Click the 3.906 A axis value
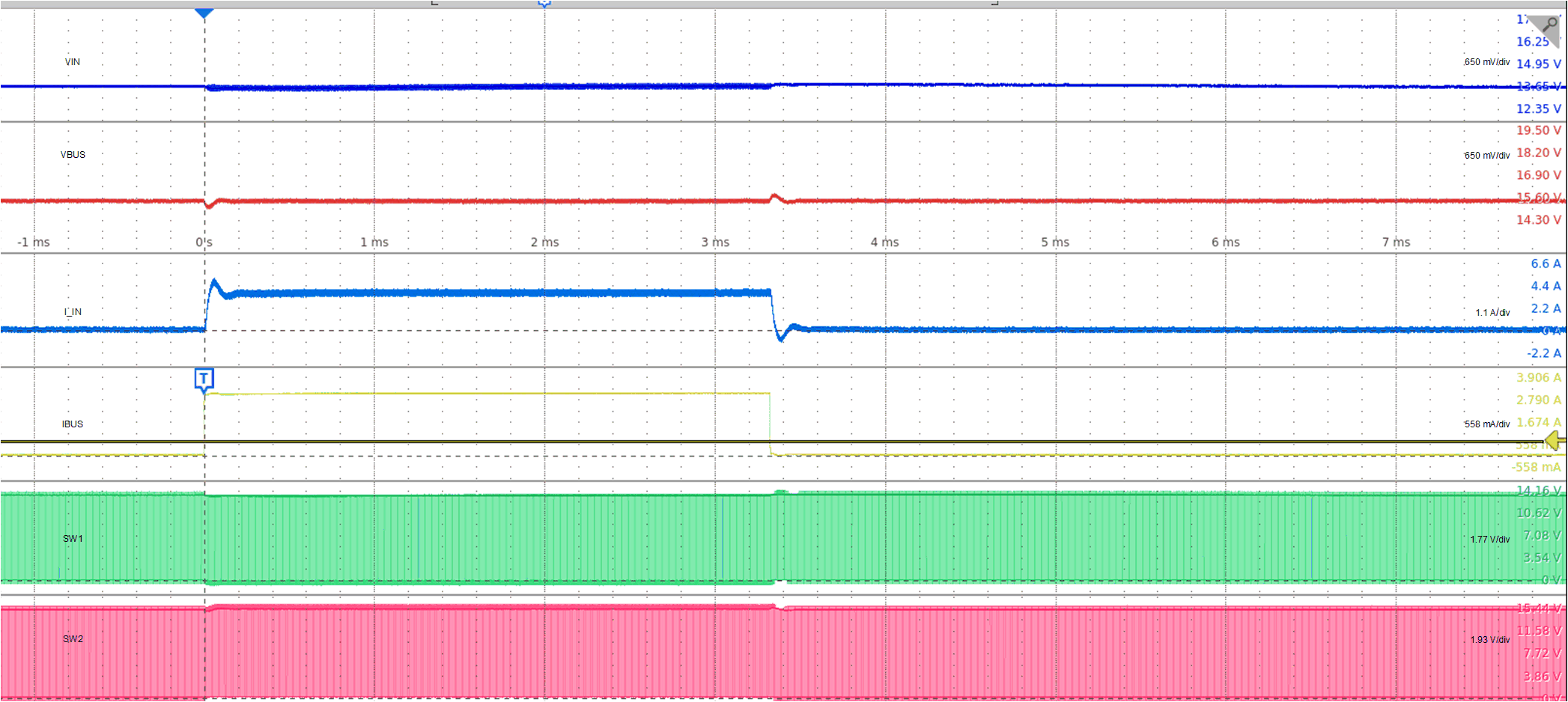 1539,378
